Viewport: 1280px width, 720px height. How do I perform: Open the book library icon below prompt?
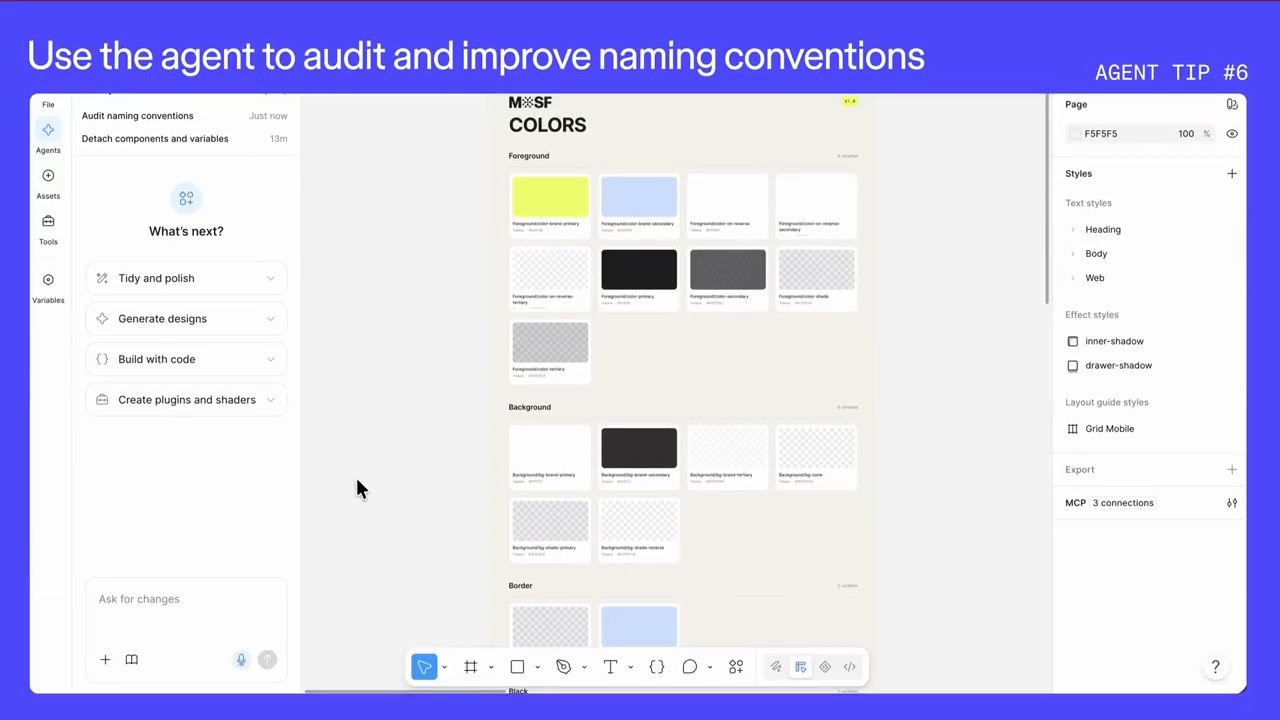[x=131, y=659]
